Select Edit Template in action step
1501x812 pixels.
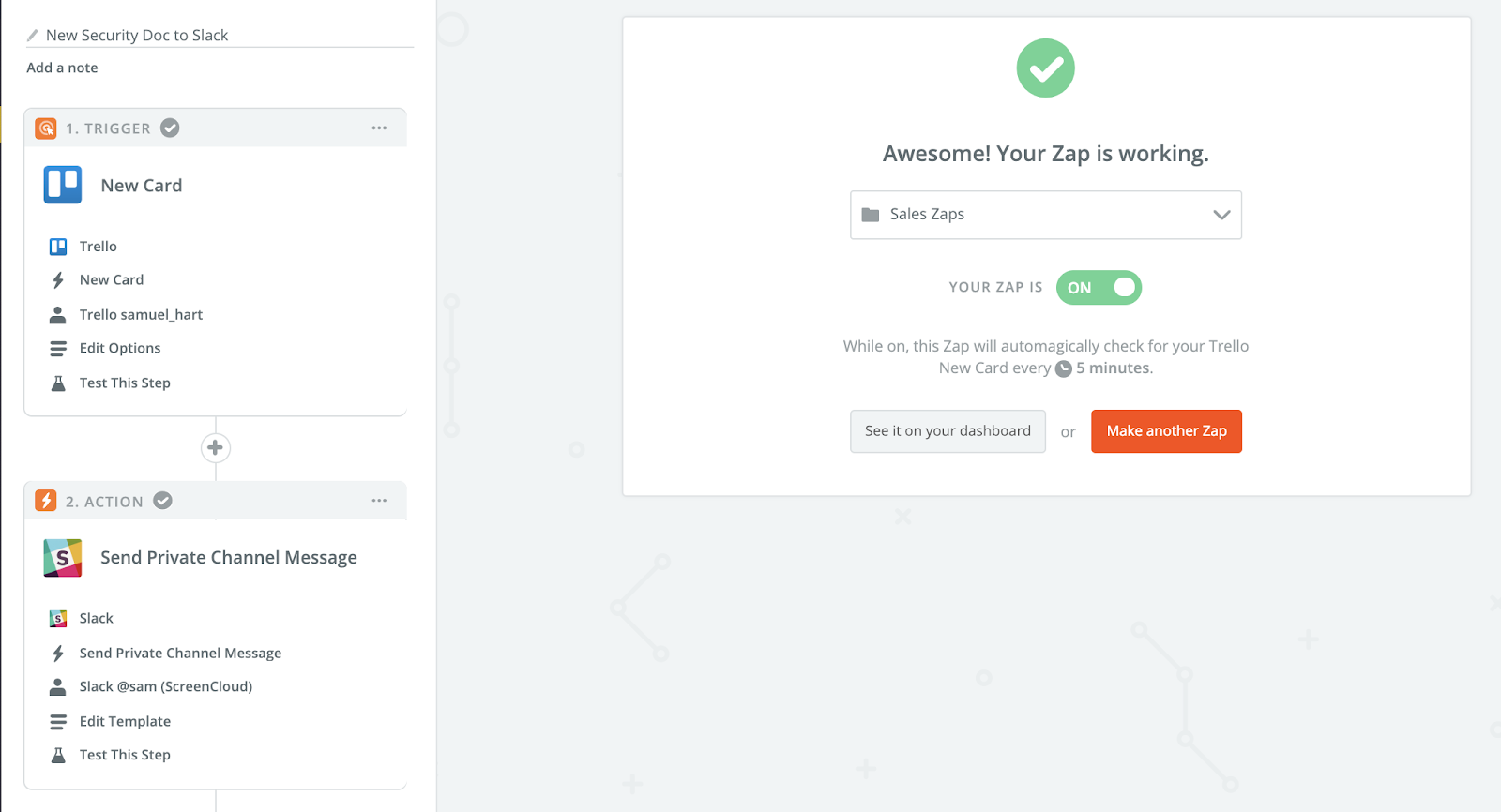pyautogui.click(x=125, y=721)
